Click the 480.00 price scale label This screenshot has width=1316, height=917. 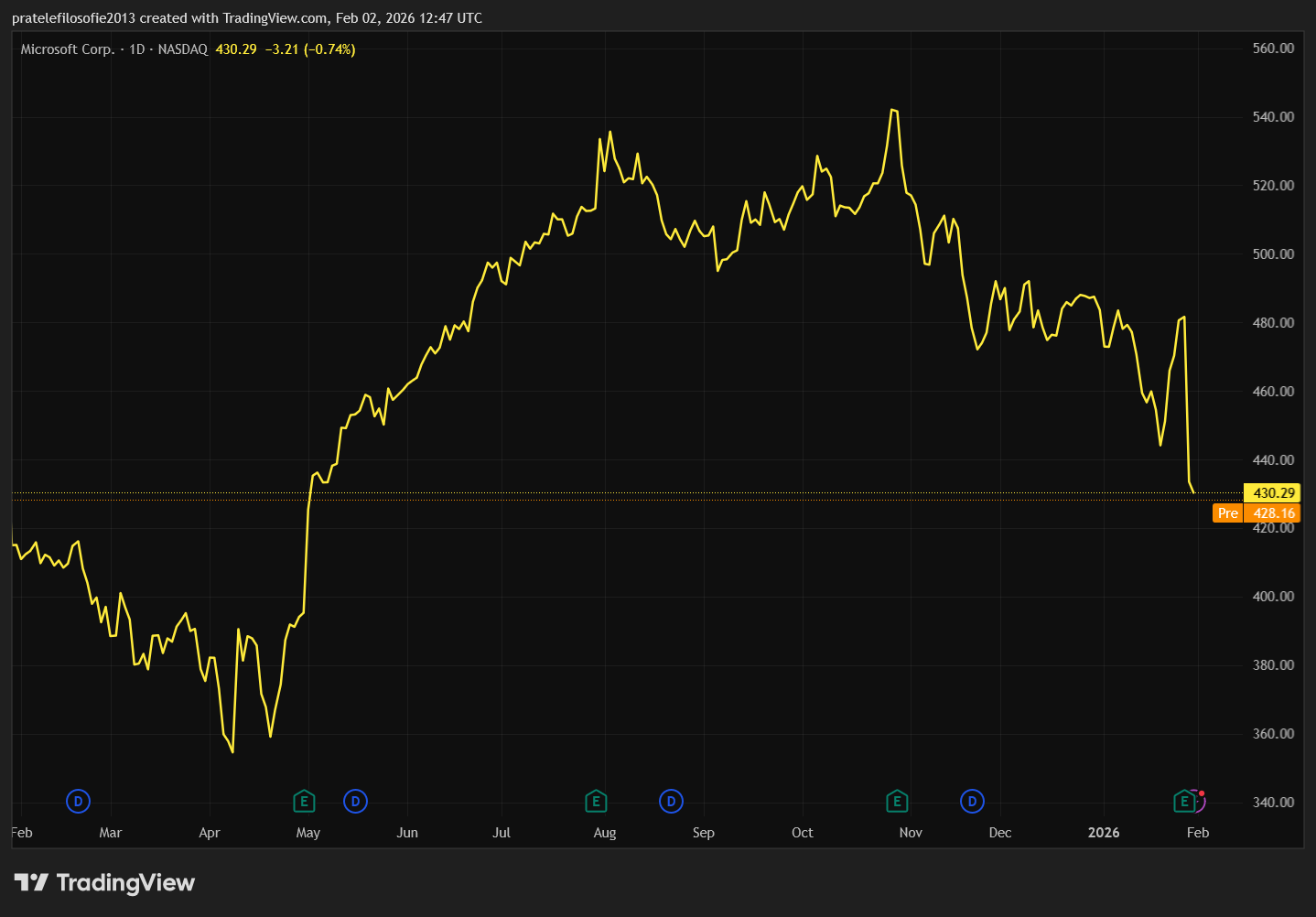click(x=1273, y=323)
